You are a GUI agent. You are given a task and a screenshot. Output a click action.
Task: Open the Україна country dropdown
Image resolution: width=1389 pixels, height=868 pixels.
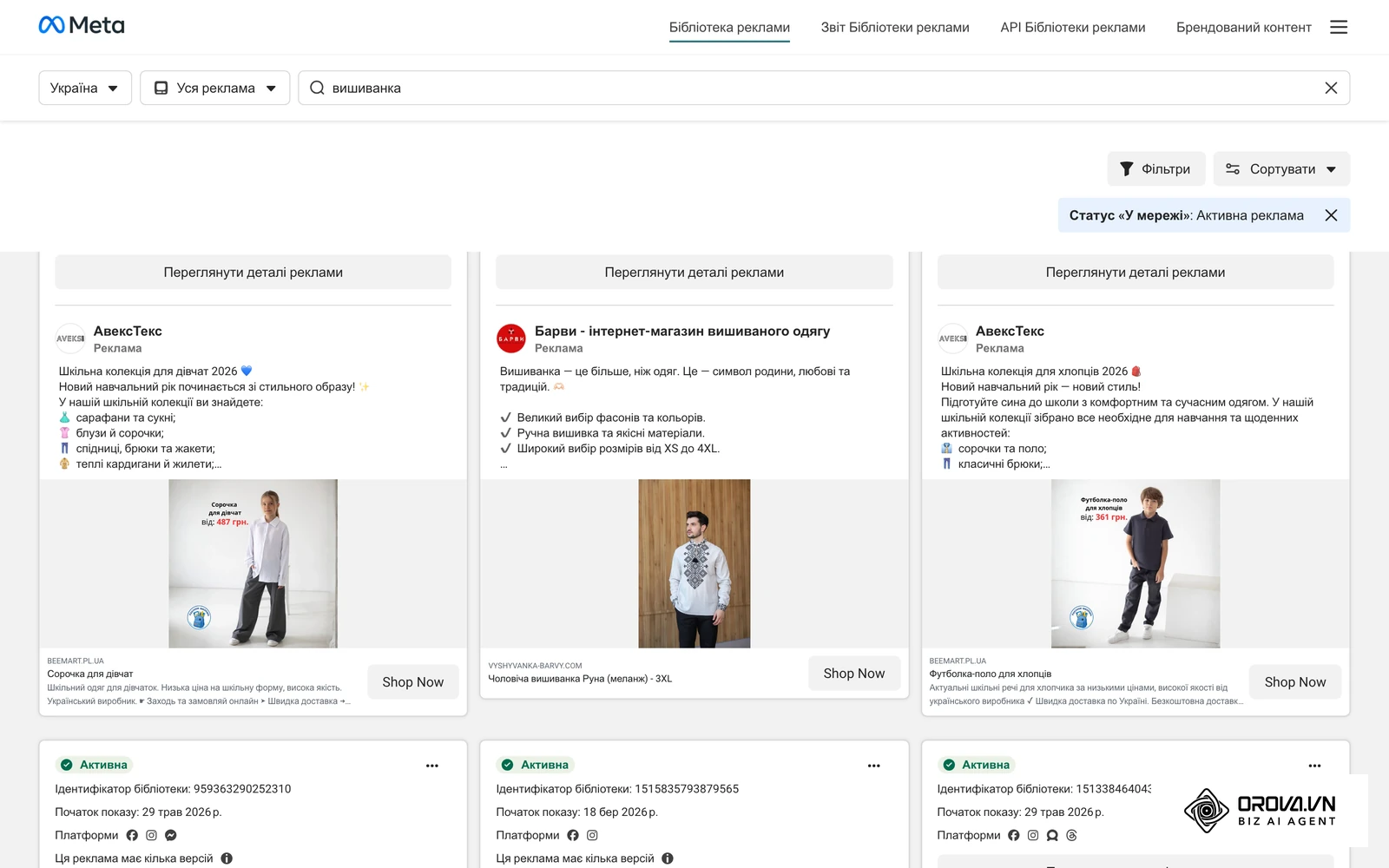point(85,88)
